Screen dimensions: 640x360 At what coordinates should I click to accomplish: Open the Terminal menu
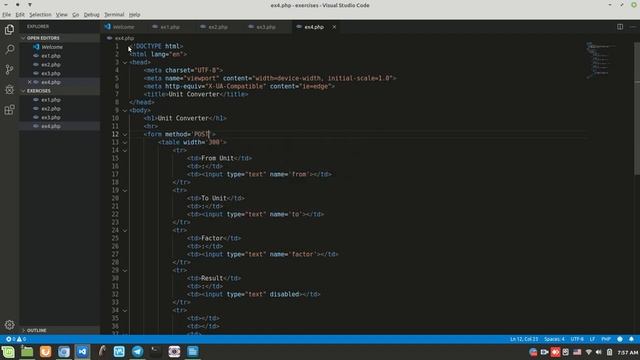(114, 15)
